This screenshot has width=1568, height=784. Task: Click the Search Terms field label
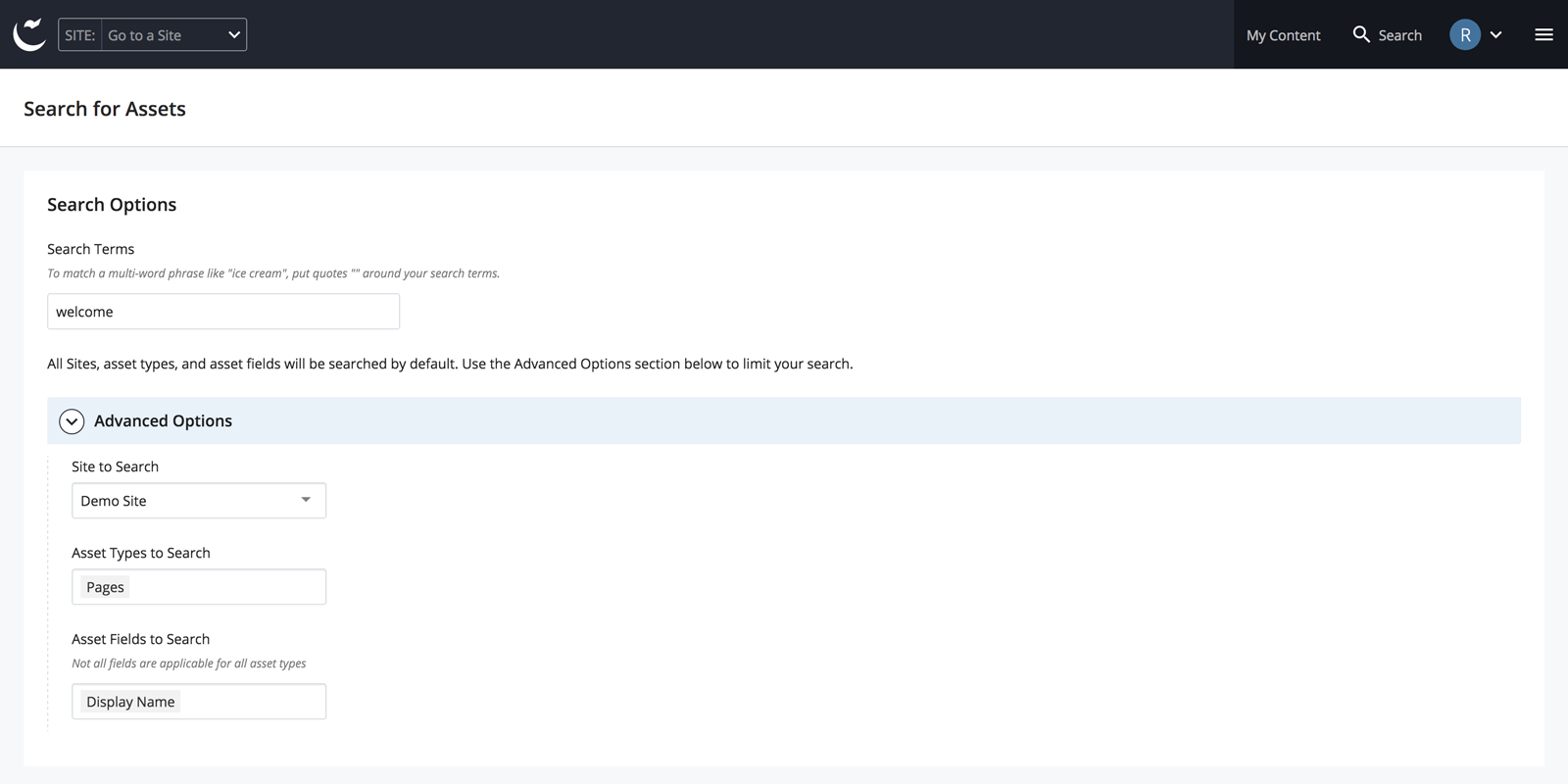pyautogui.click(x=90, y=249)
